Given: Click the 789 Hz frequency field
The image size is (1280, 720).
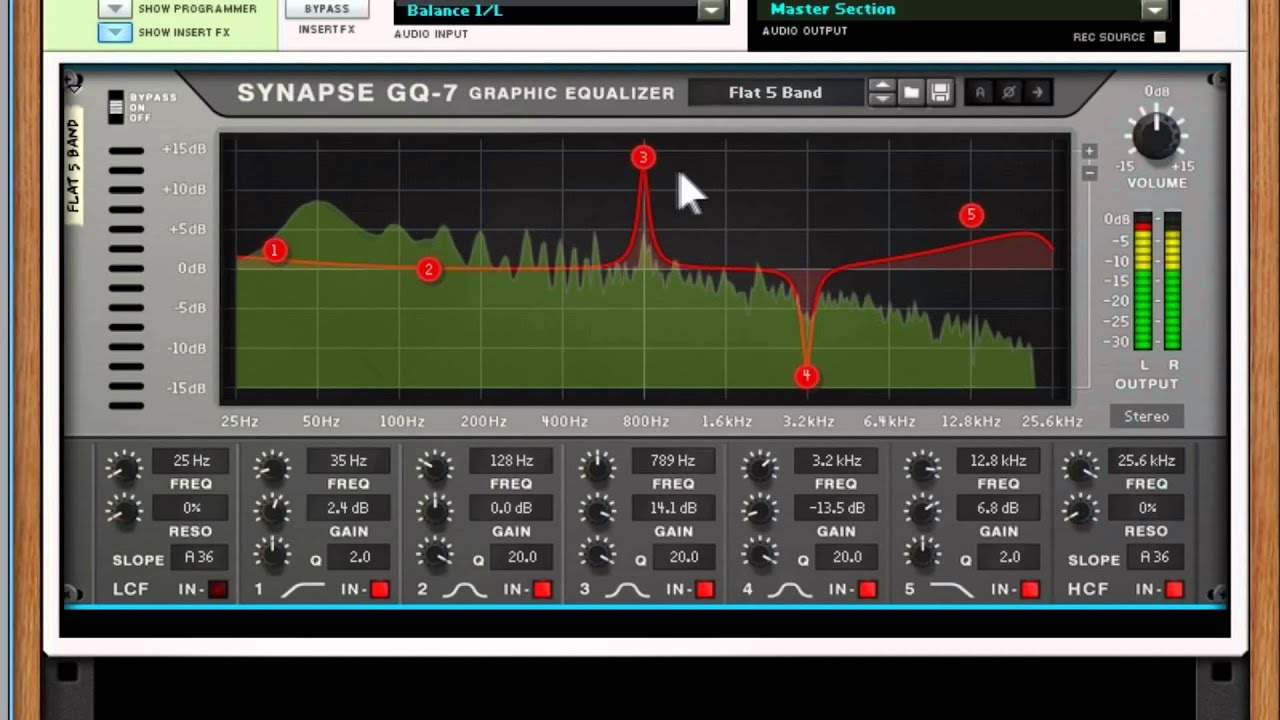Looking at the screenshot, I should coord(673,461).
